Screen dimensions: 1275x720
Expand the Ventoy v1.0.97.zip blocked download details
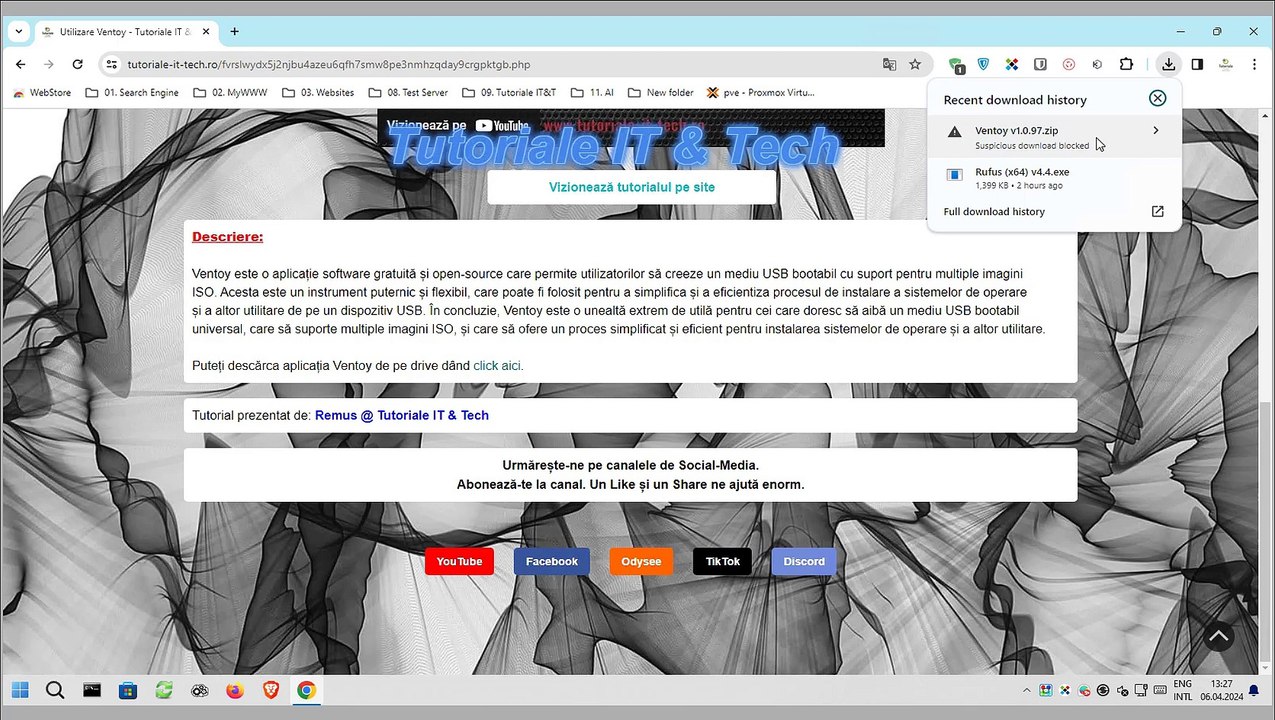click(1156, 131)
